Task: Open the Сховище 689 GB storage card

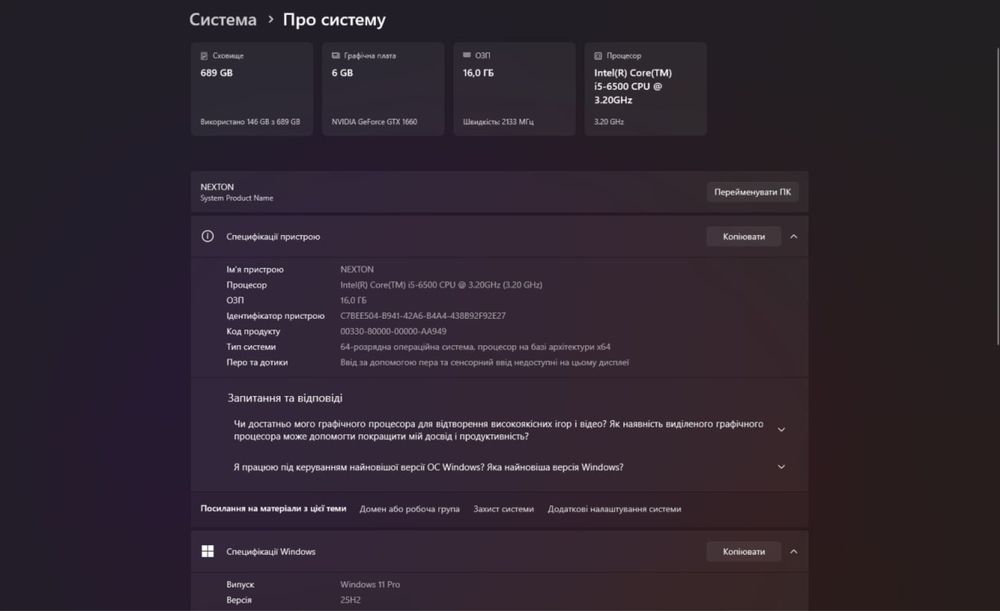Action: tap(252, 89)
